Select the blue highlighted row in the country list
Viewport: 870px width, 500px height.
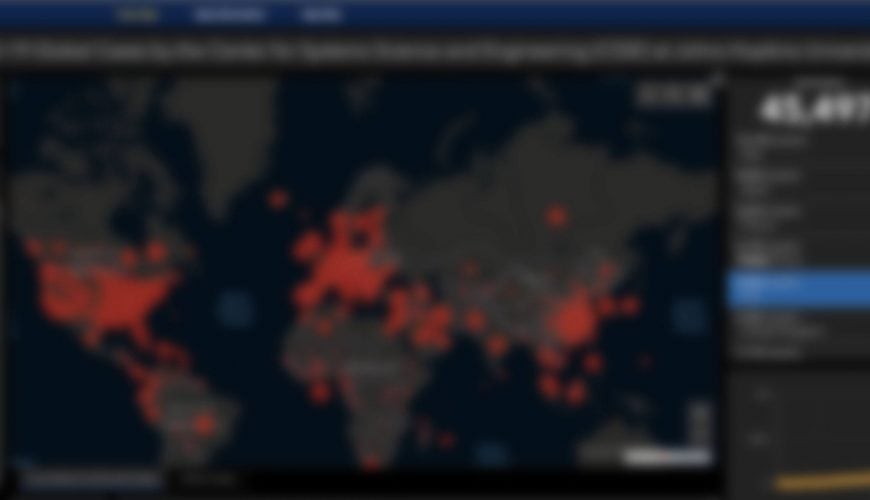pos(800,287)
